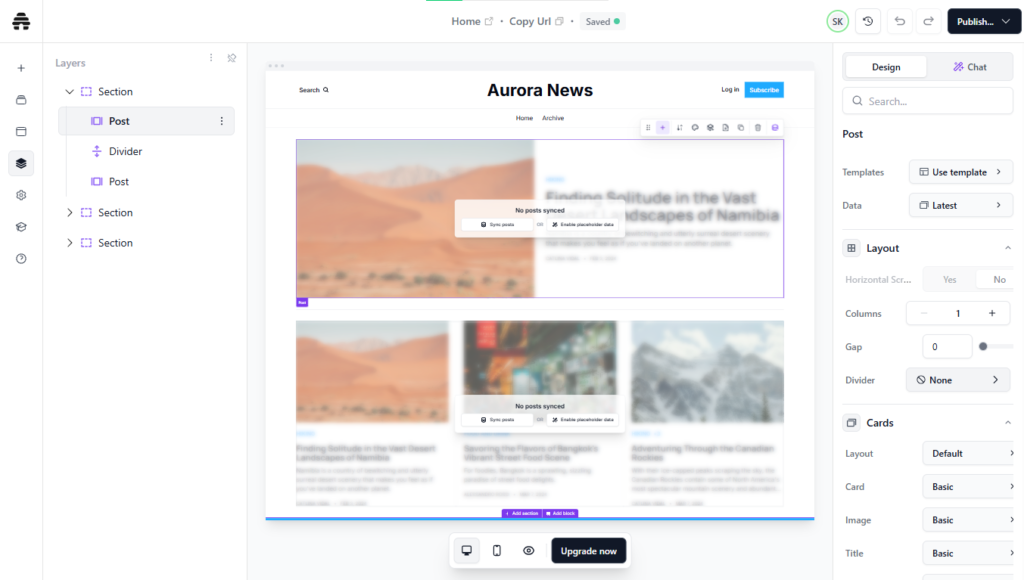This screenshot has width=1024, height=580.
Task: Click the app logo in top-left corner
Action: (21, 21)
